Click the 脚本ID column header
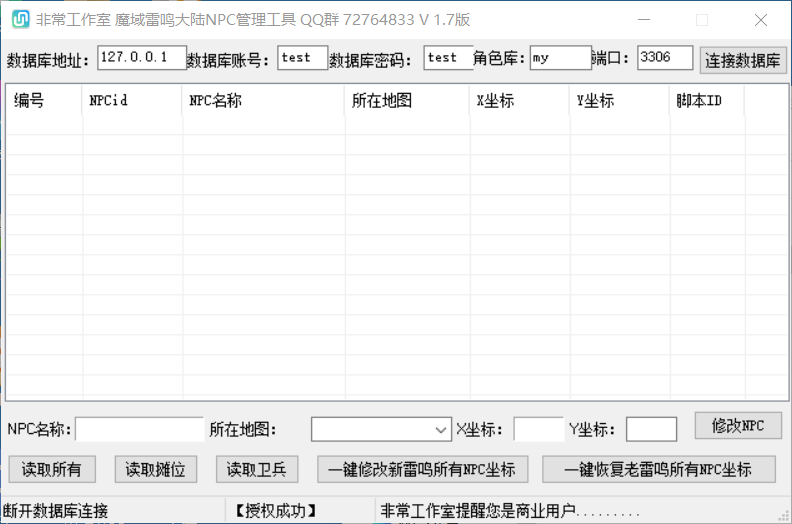The image size is (792, 524). point(707,100)
